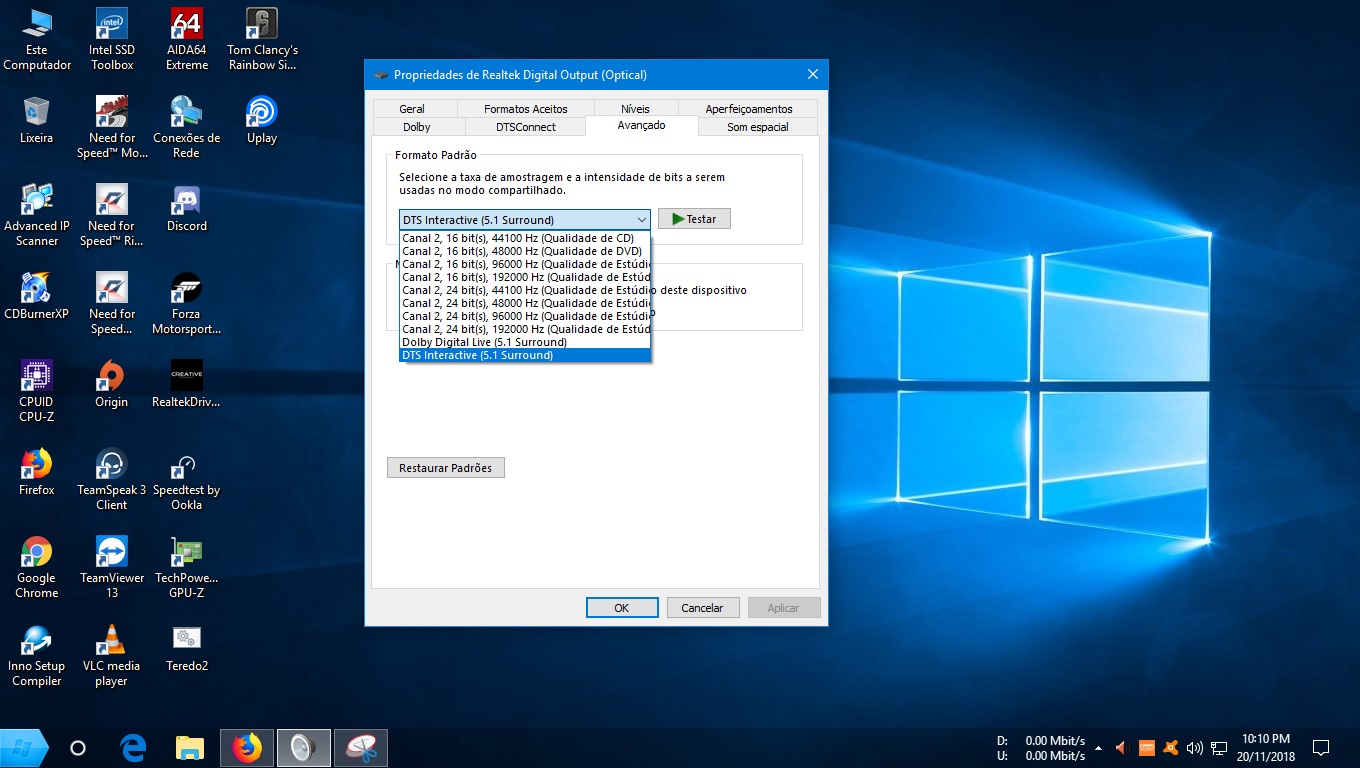
Task: Switch to the Dolby tab
Action: (x=417, y=127)
